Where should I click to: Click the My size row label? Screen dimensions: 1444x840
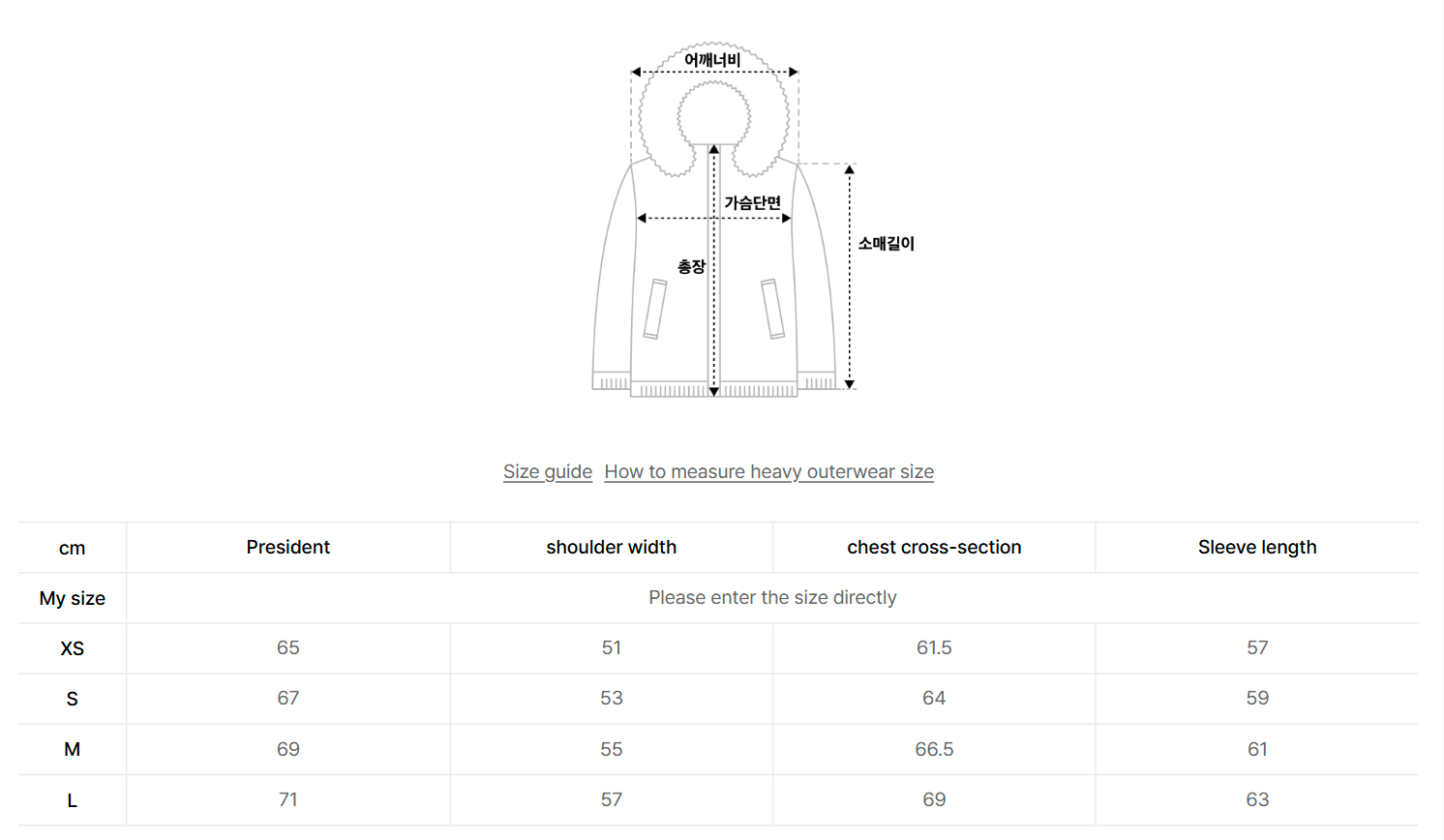[x=73, y=598]
